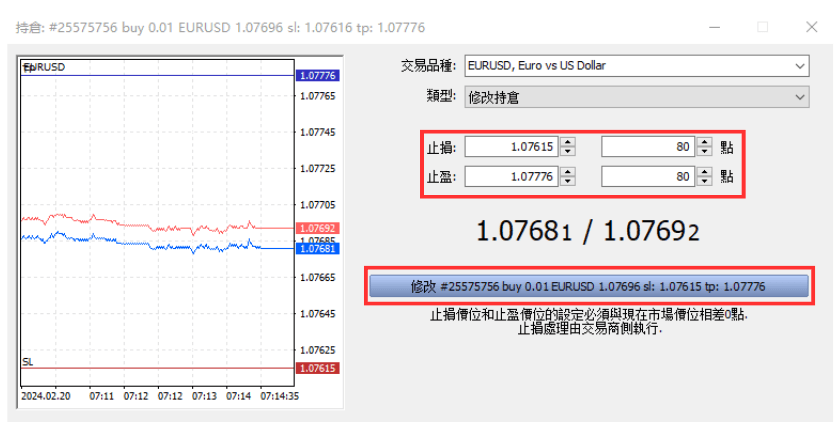Select the red SL level label 1.07615
The image size is (840, 436).
point(318,368)
